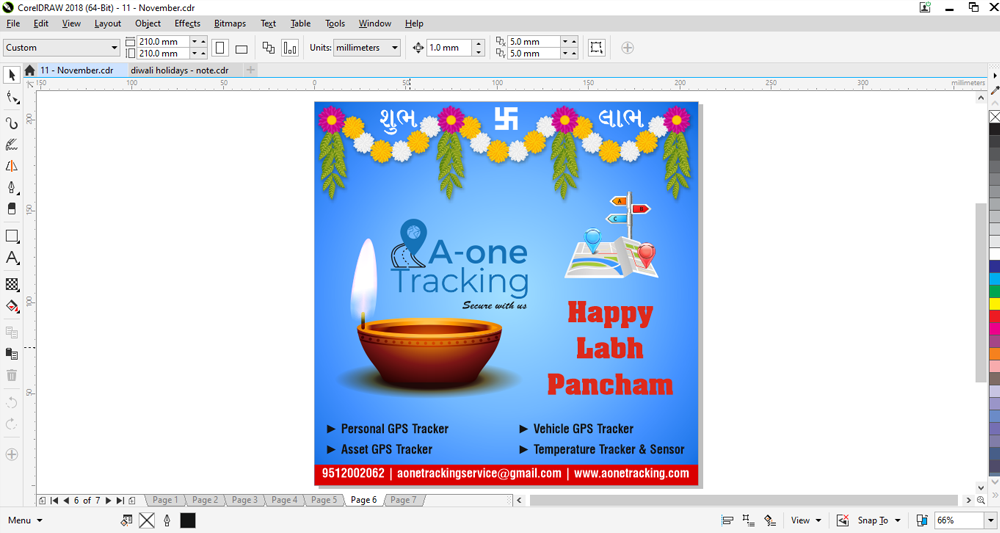Open the Menu dropdown in status bar

coord(25,520)
